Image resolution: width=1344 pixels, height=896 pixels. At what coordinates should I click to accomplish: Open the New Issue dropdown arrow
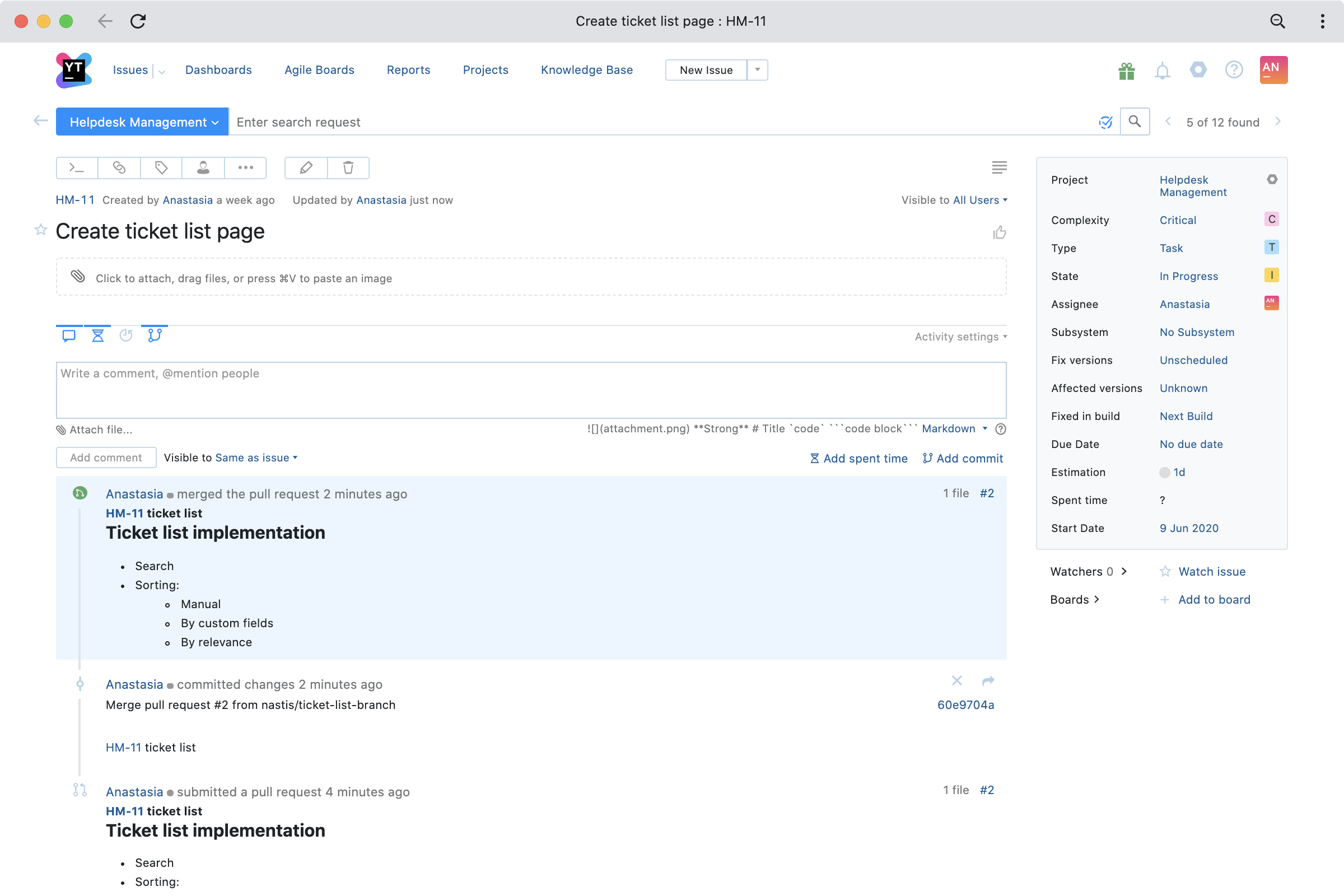[757, 69]
